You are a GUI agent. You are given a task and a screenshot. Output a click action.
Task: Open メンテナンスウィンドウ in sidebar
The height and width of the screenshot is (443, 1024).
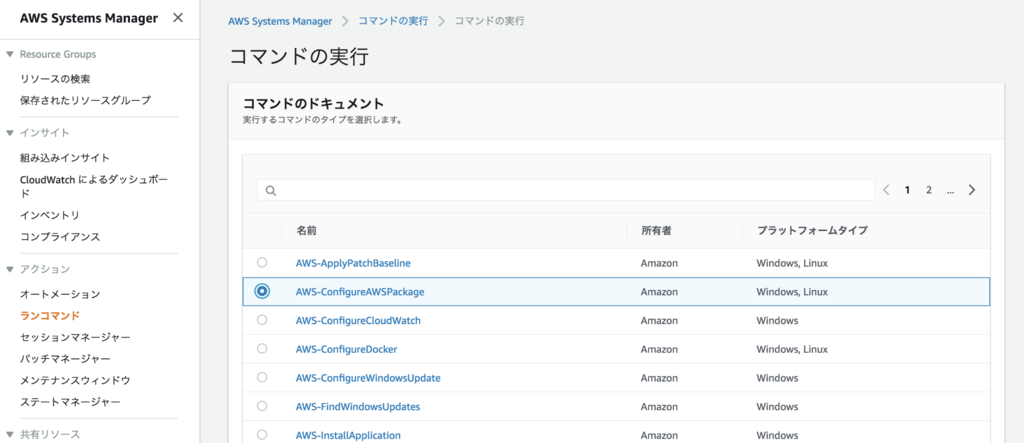click(75, 380)
